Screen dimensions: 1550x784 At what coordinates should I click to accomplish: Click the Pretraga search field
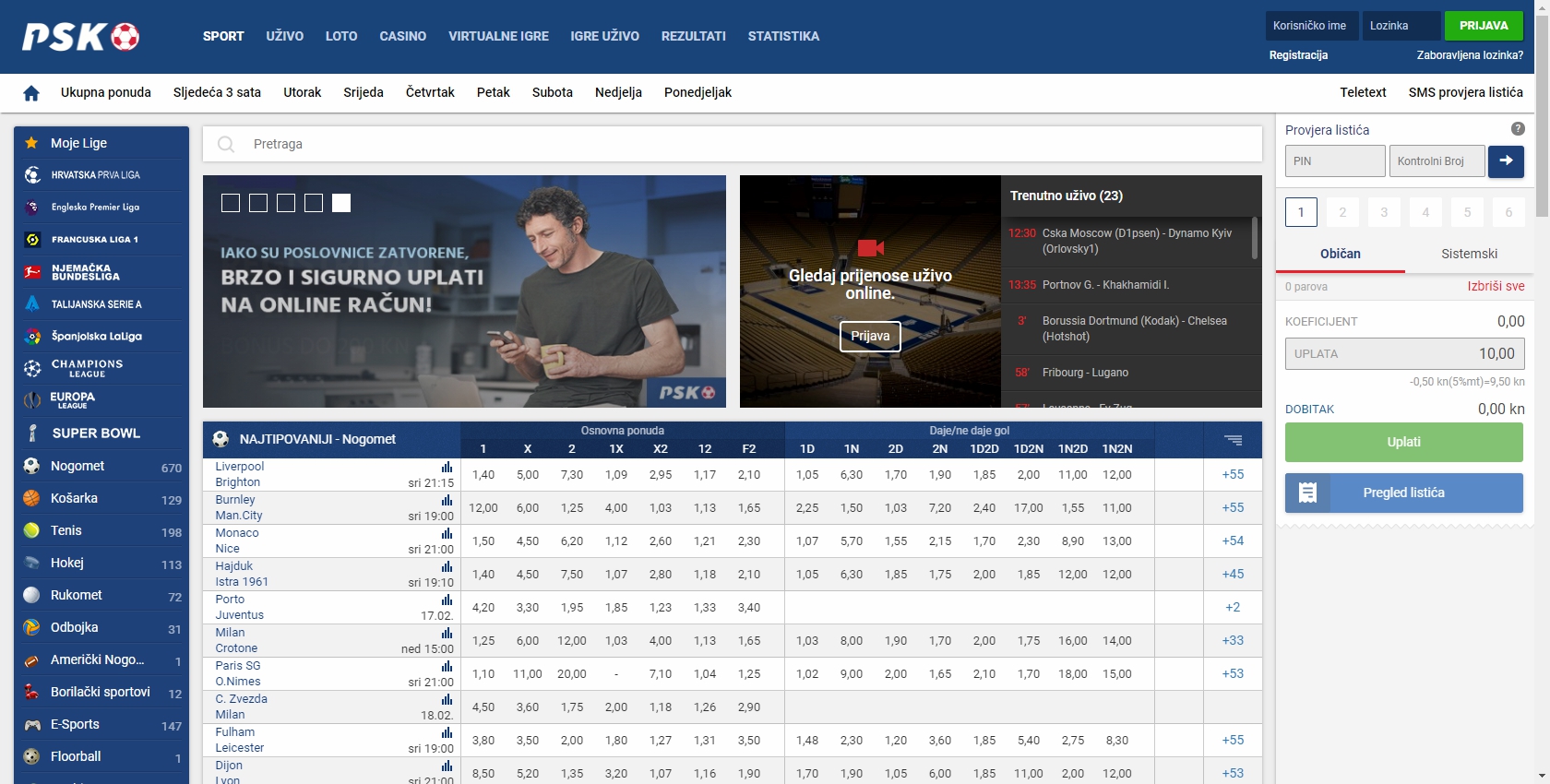pyautogui.click(x=733, y=144)
